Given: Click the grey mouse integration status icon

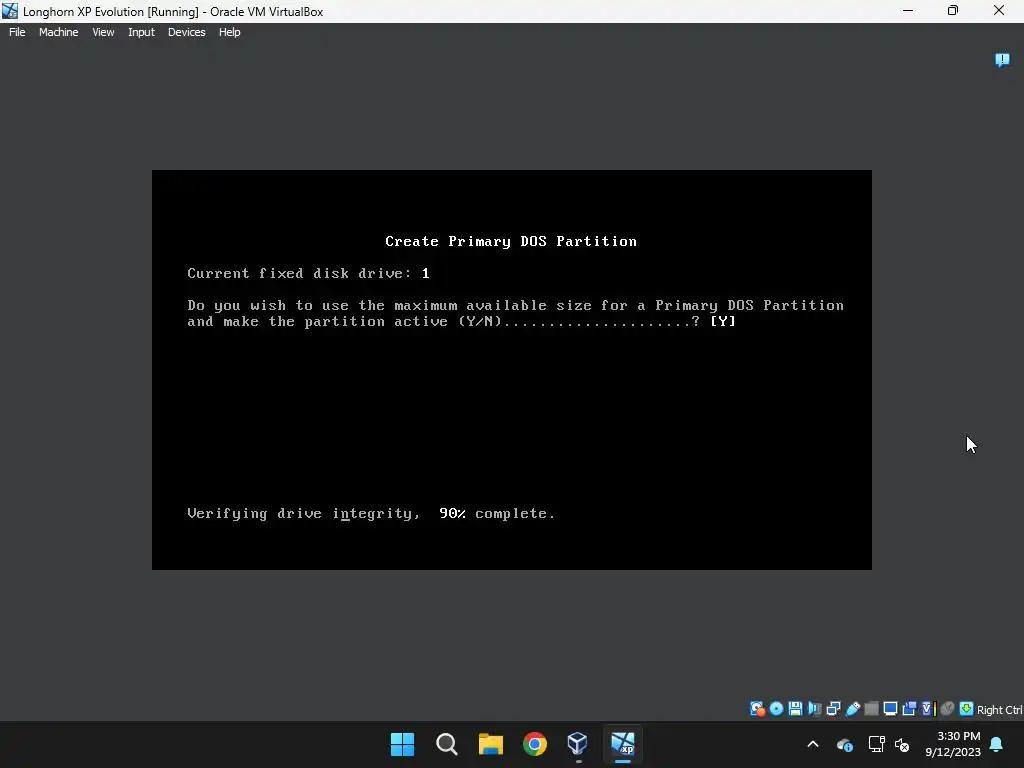Looking at the screenshot, I should pyautogui.click(x=948, y=709).
